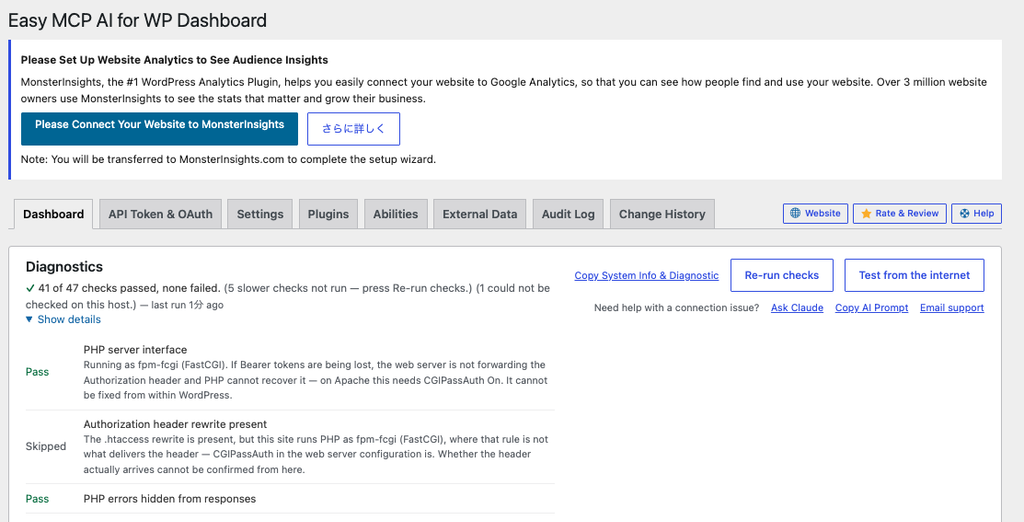Click Please Connect Your Website to MonsterInsights

(159, 129)
